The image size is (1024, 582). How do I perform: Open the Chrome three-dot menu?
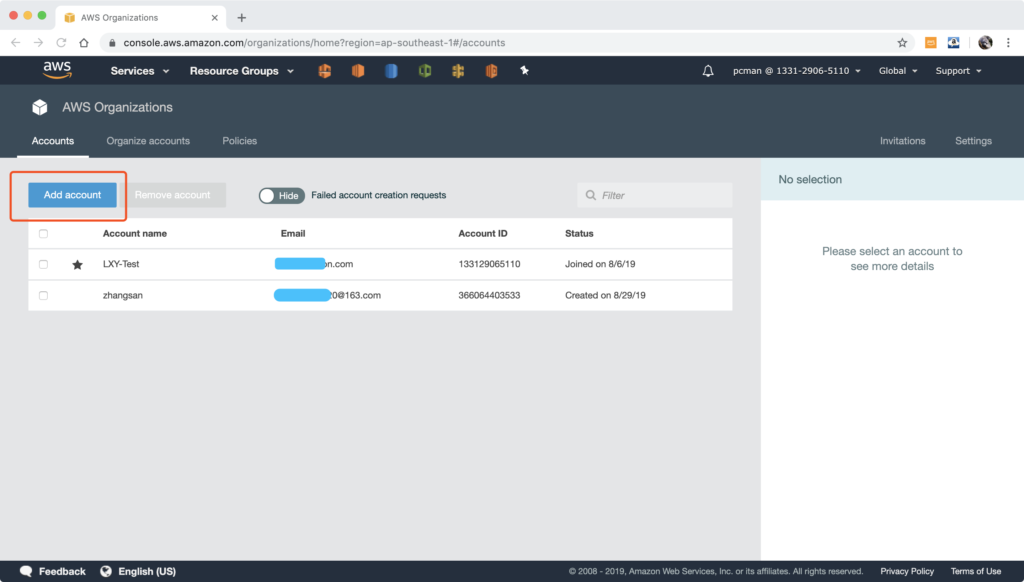coord(1008,43)
